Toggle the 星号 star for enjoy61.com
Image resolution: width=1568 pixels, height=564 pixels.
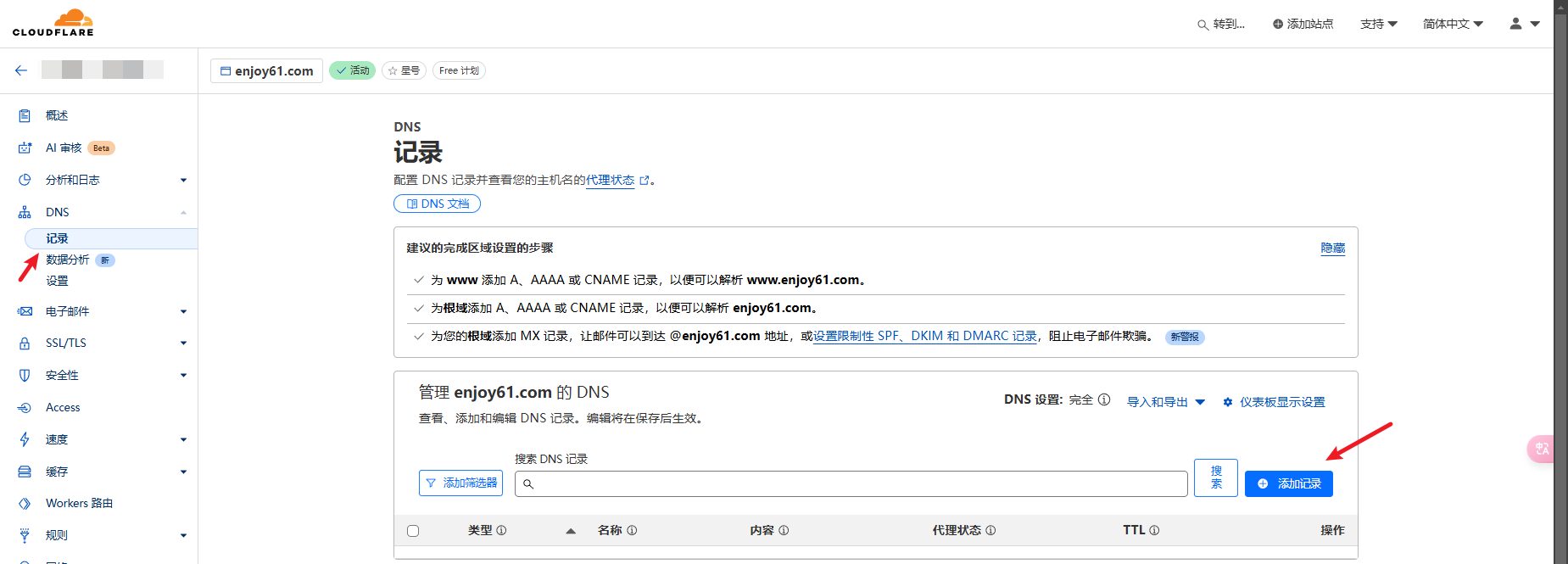tap(404, 70)
